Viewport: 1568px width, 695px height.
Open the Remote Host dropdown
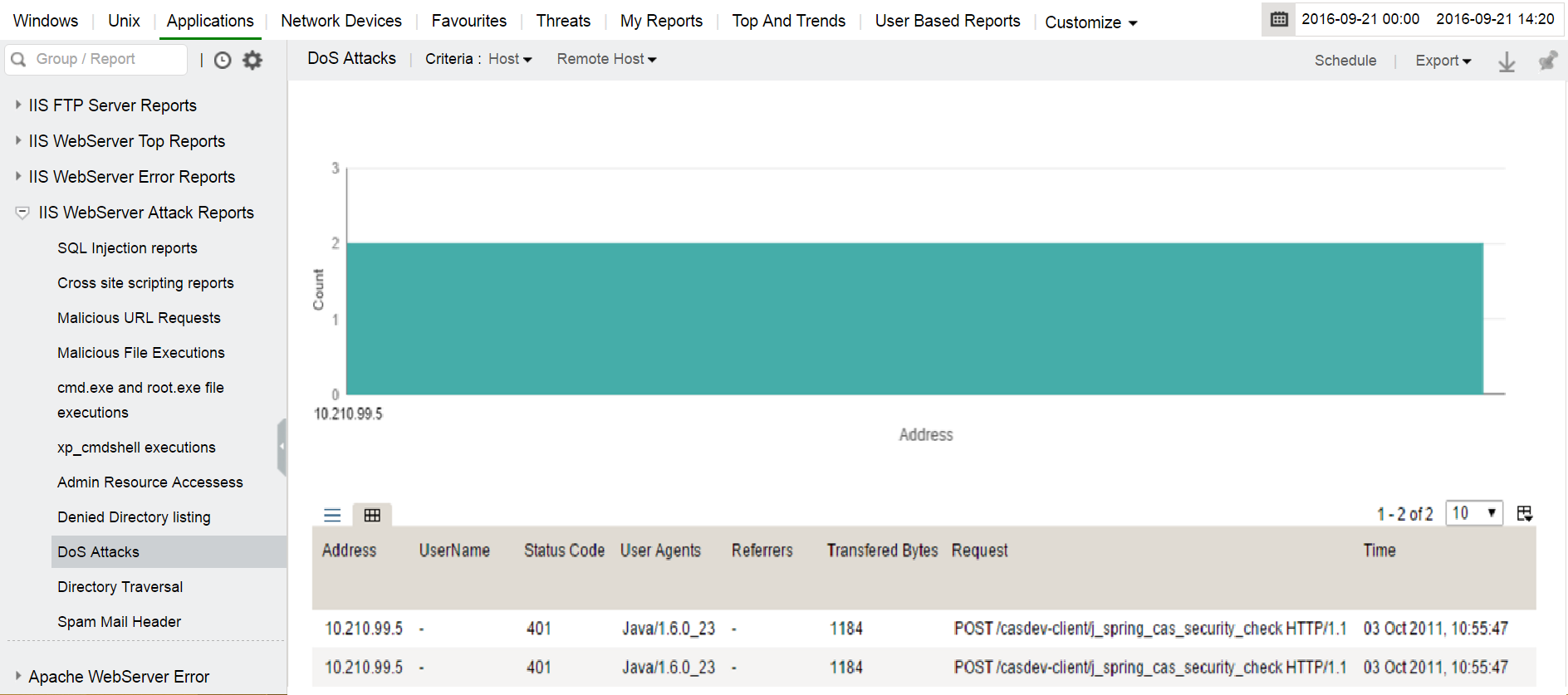606,59
